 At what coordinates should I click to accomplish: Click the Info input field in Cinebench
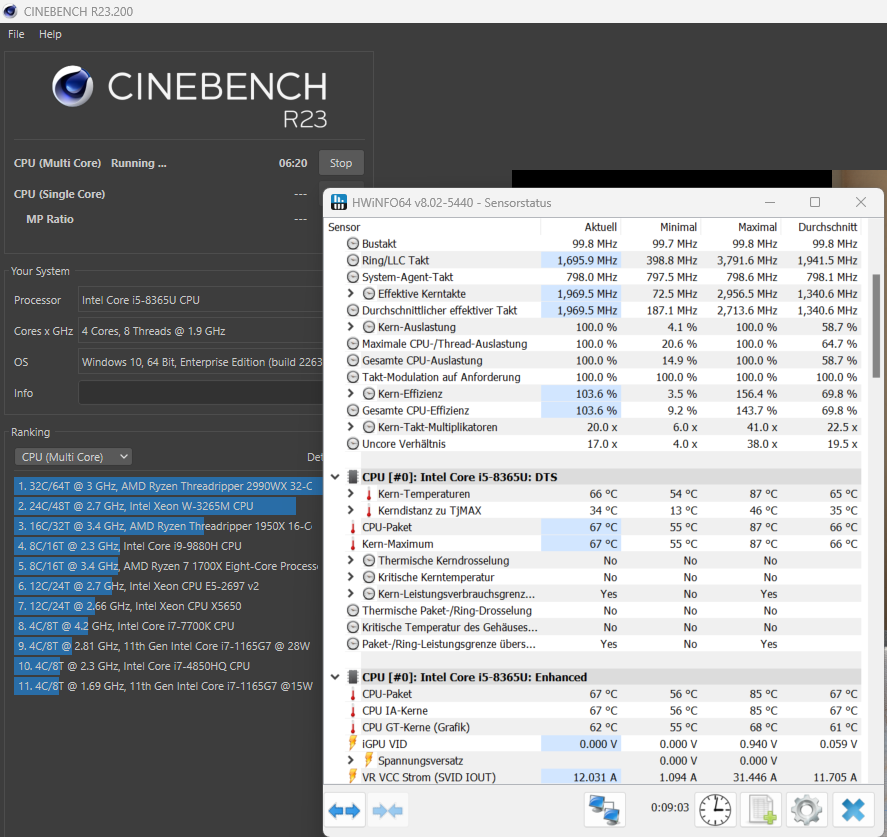200,392
